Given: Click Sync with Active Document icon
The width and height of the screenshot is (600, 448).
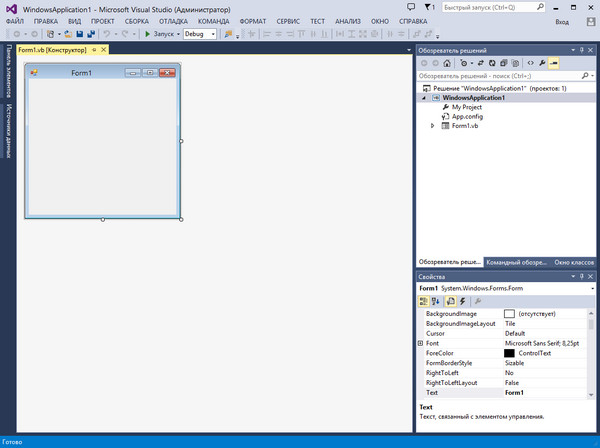Looking at the screenshot, I should [481, 63].
